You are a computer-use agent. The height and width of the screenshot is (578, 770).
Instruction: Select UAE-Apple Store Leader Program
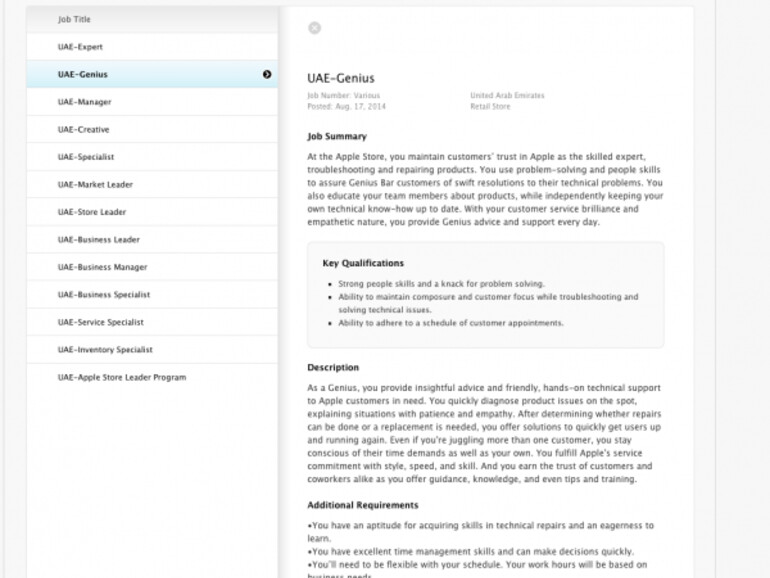click(122, 377)
